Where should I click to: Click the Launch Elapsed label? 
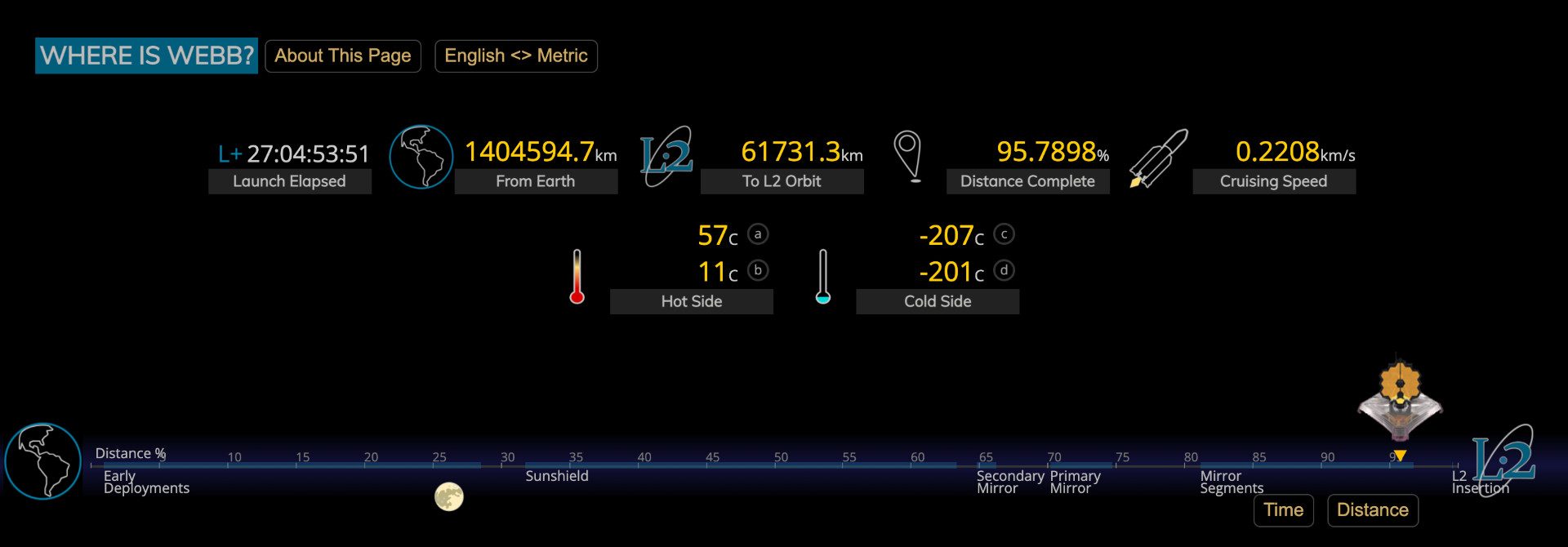pyautogui.click(x=290, y=181)
